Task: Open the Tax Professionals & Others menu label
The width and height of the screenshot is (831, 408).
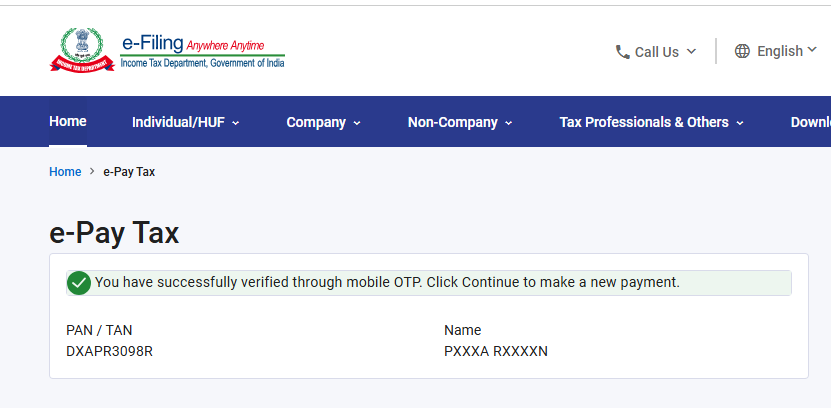Action: coord(644,122)
